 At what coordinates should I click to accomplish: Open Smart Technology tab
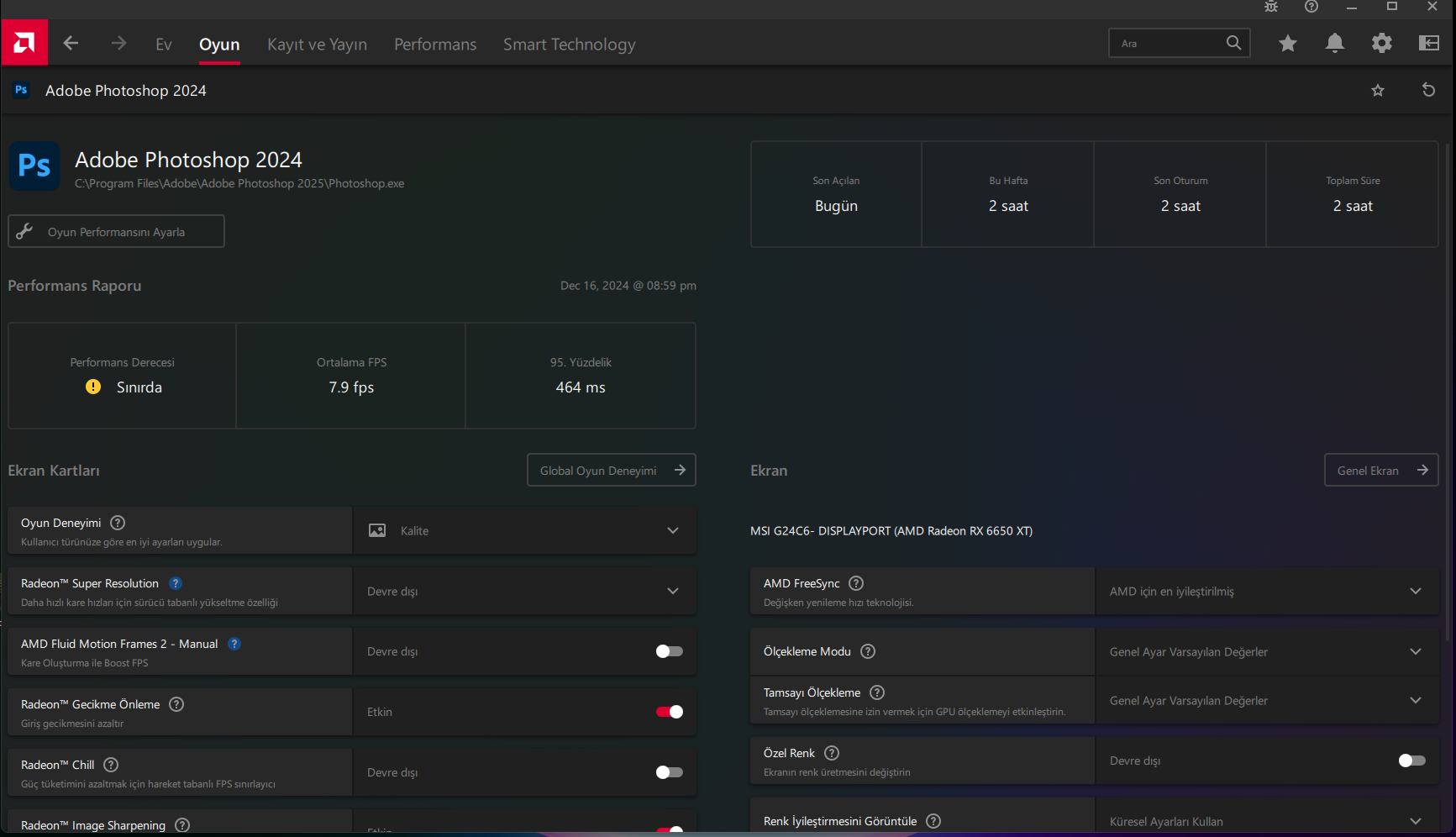570,45
